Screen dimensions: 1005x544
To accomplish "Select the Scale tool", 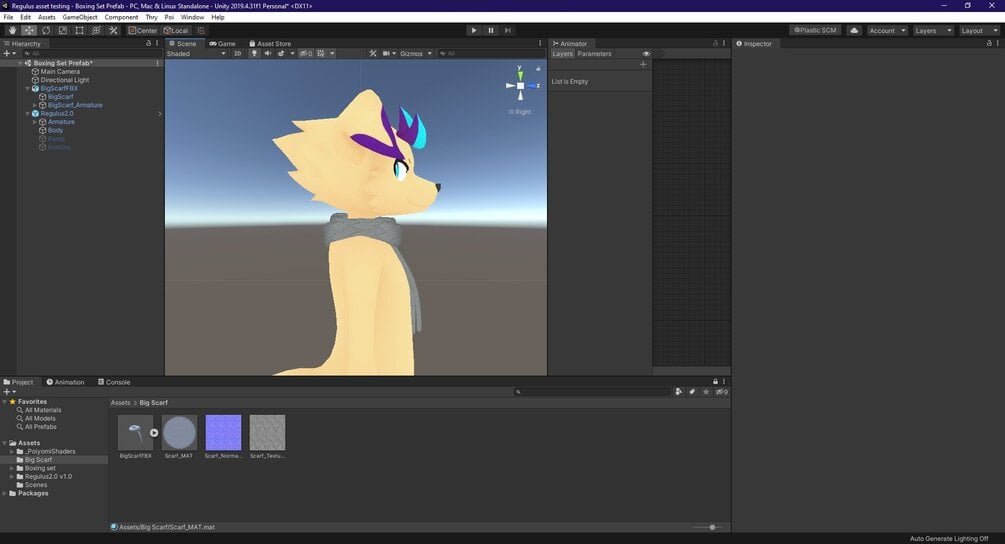I will click(x=63, y=30).
